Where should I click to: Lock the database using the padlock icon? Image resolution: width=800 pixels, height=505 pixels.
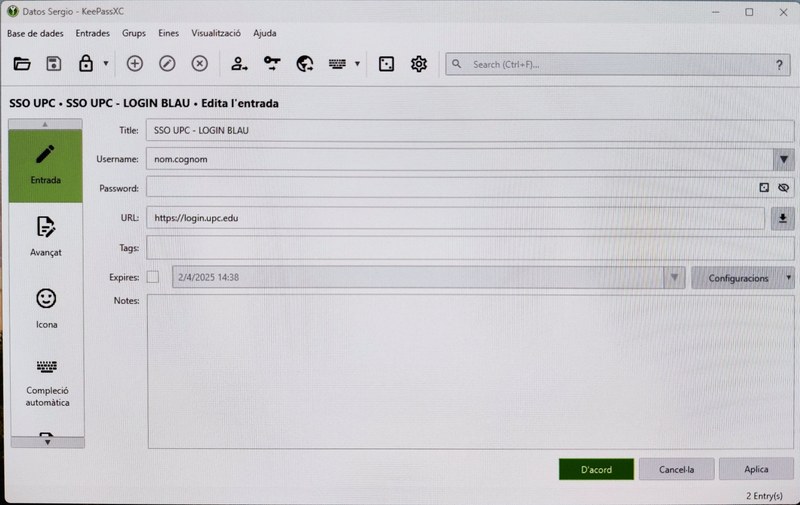point(87,64)
